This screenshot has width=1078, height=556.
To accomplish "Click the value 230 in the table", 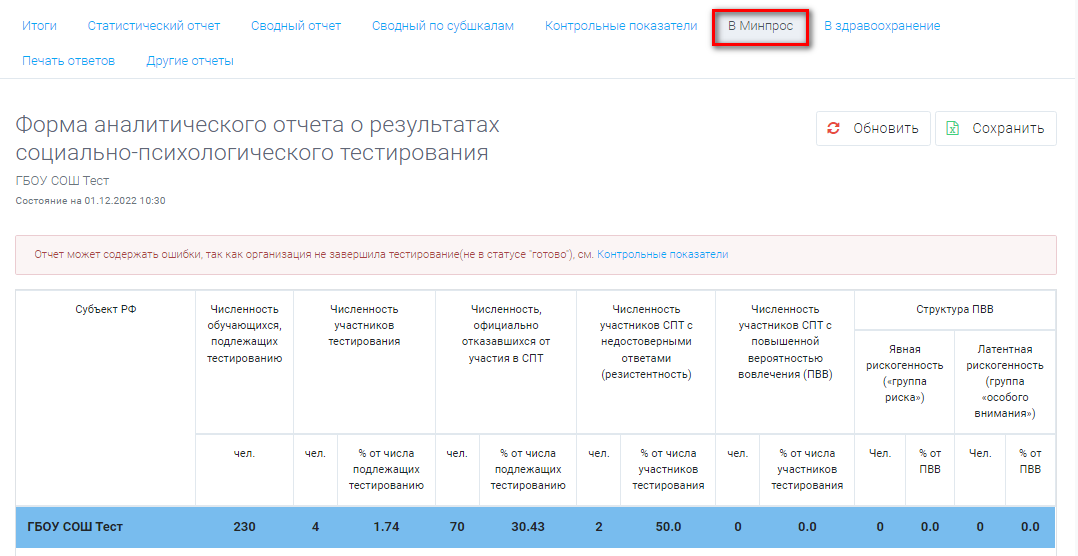I will click(x=244, y=527).
